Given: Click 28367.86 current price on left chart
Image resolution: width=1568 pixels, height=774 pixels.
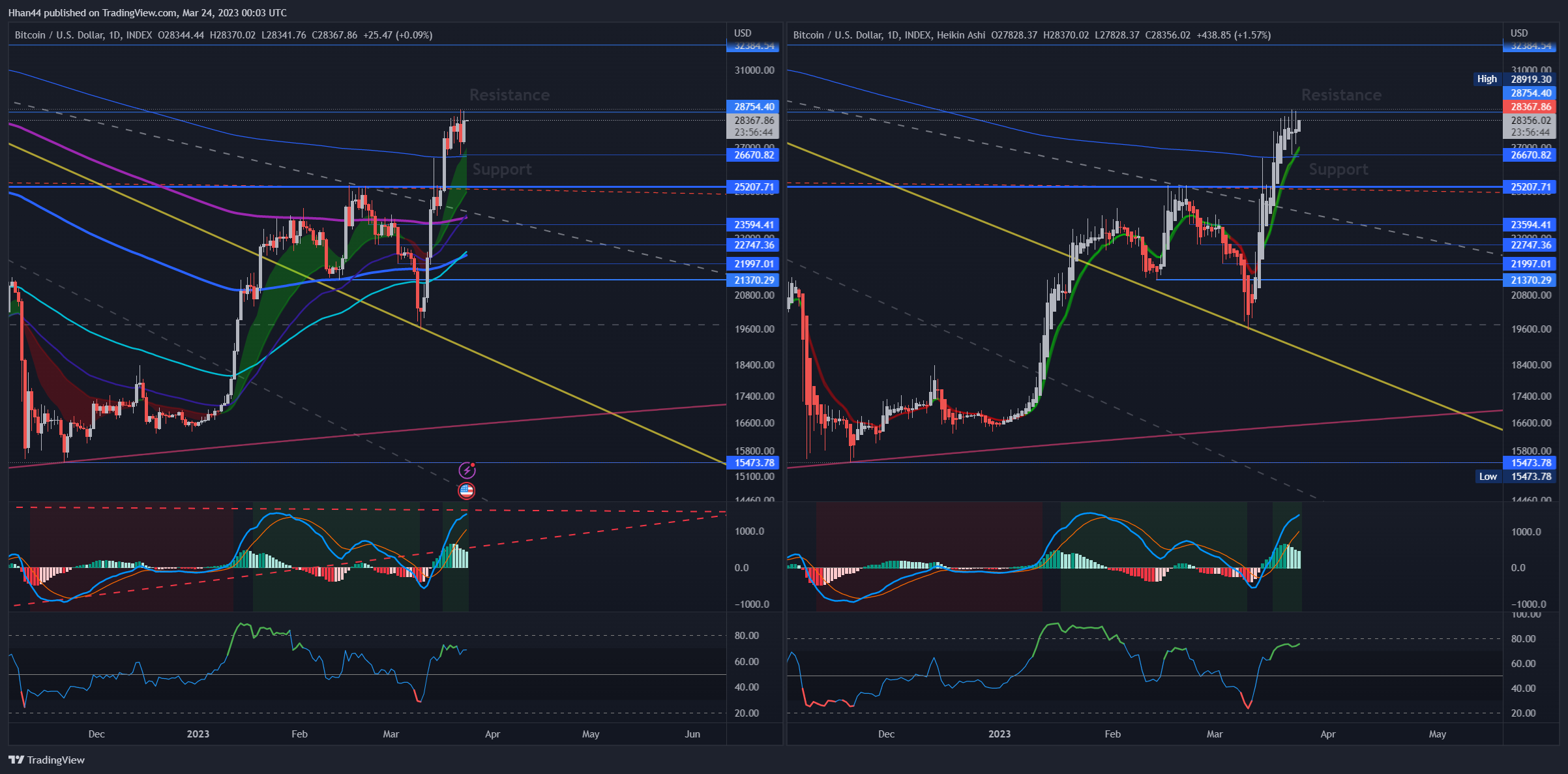Looking at the screenshot, I should tap(754, 121).
